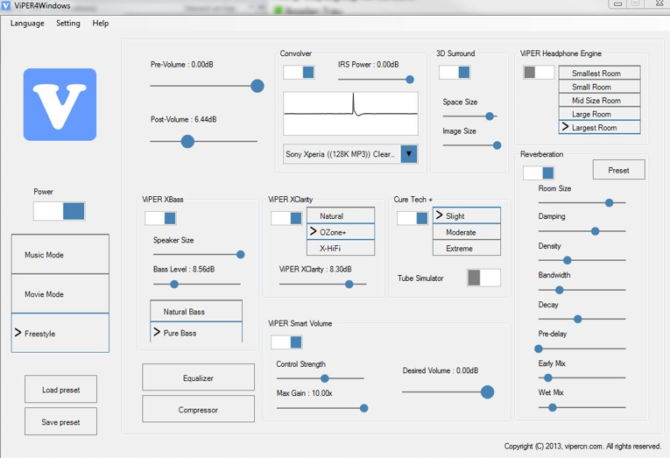Click the Save preset button
This screenshot has height=458, width=670.
click(61, 422)
